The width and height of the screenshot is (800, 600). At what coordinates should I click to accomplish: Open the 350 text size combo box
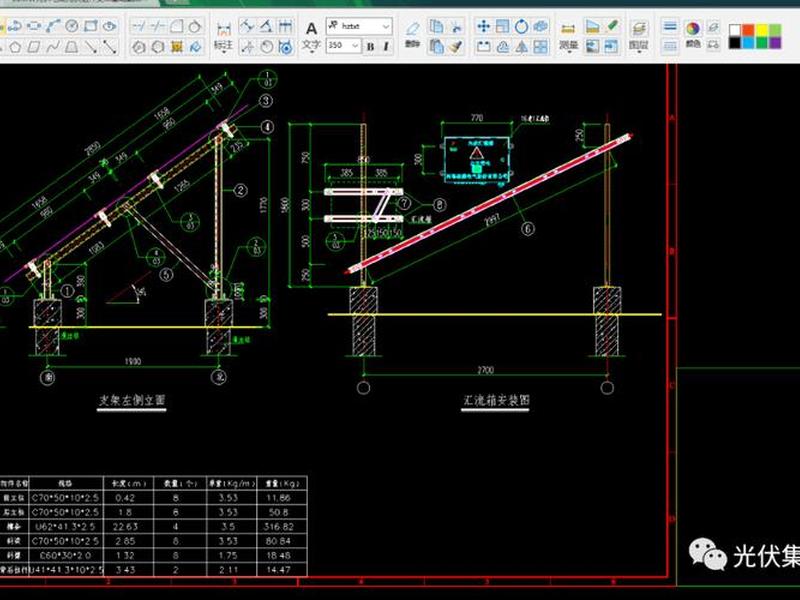(344, 45)
